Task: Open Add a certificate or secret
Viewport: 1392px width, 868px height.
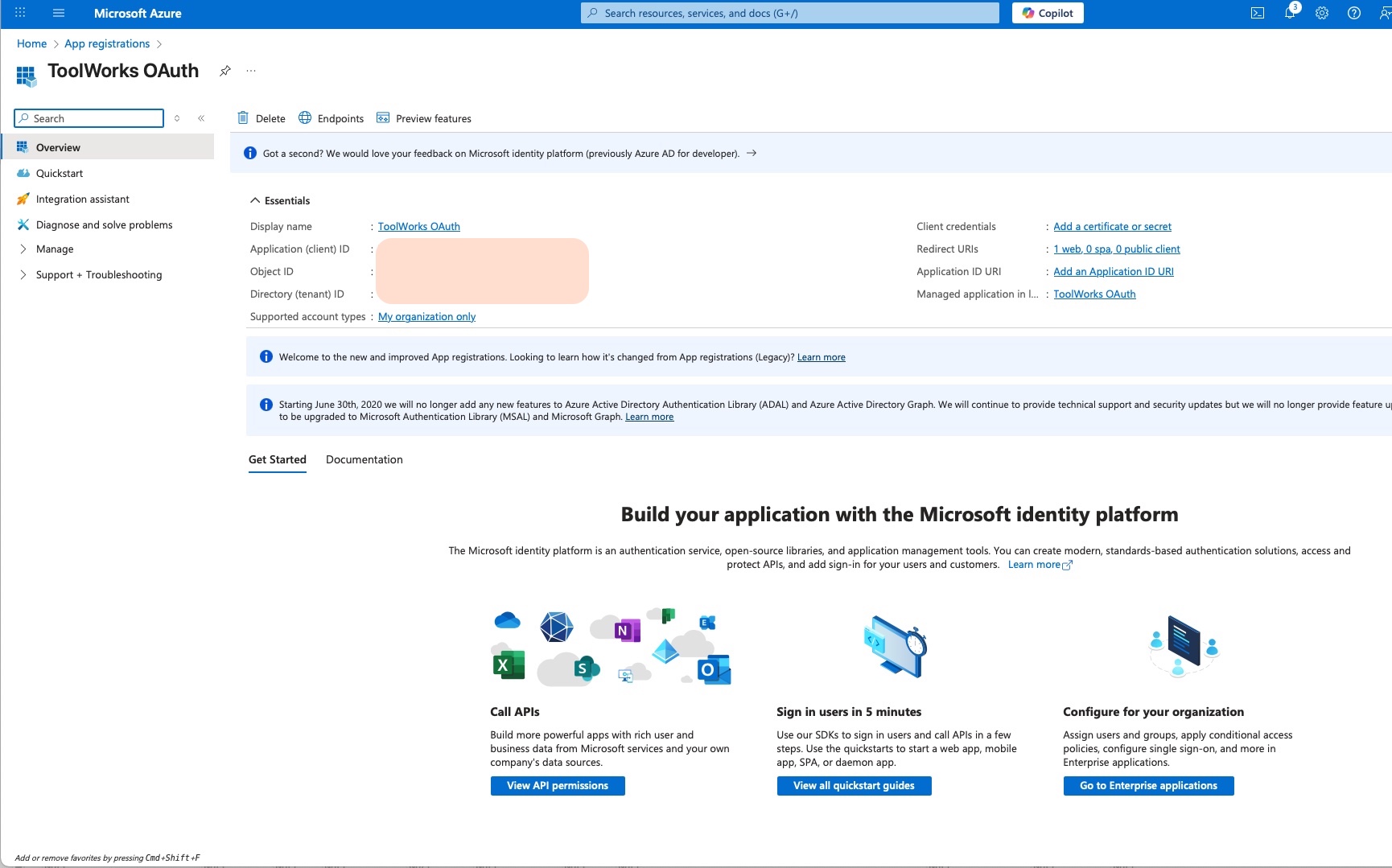Action: click(1112, 226)
